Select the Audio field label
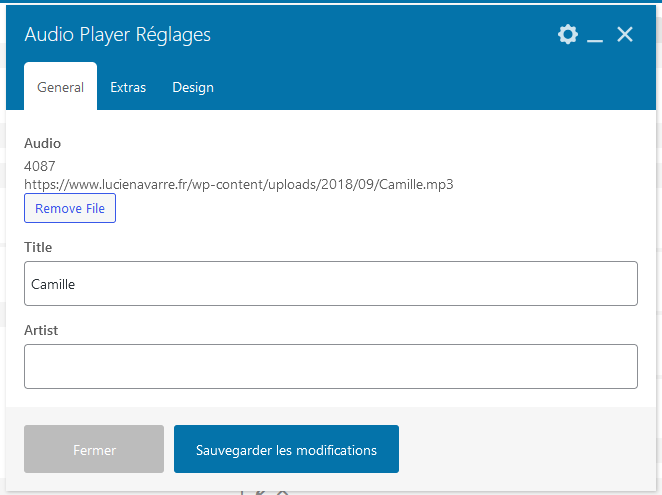This screenshot has height=495, width=662. coord(42,143)
